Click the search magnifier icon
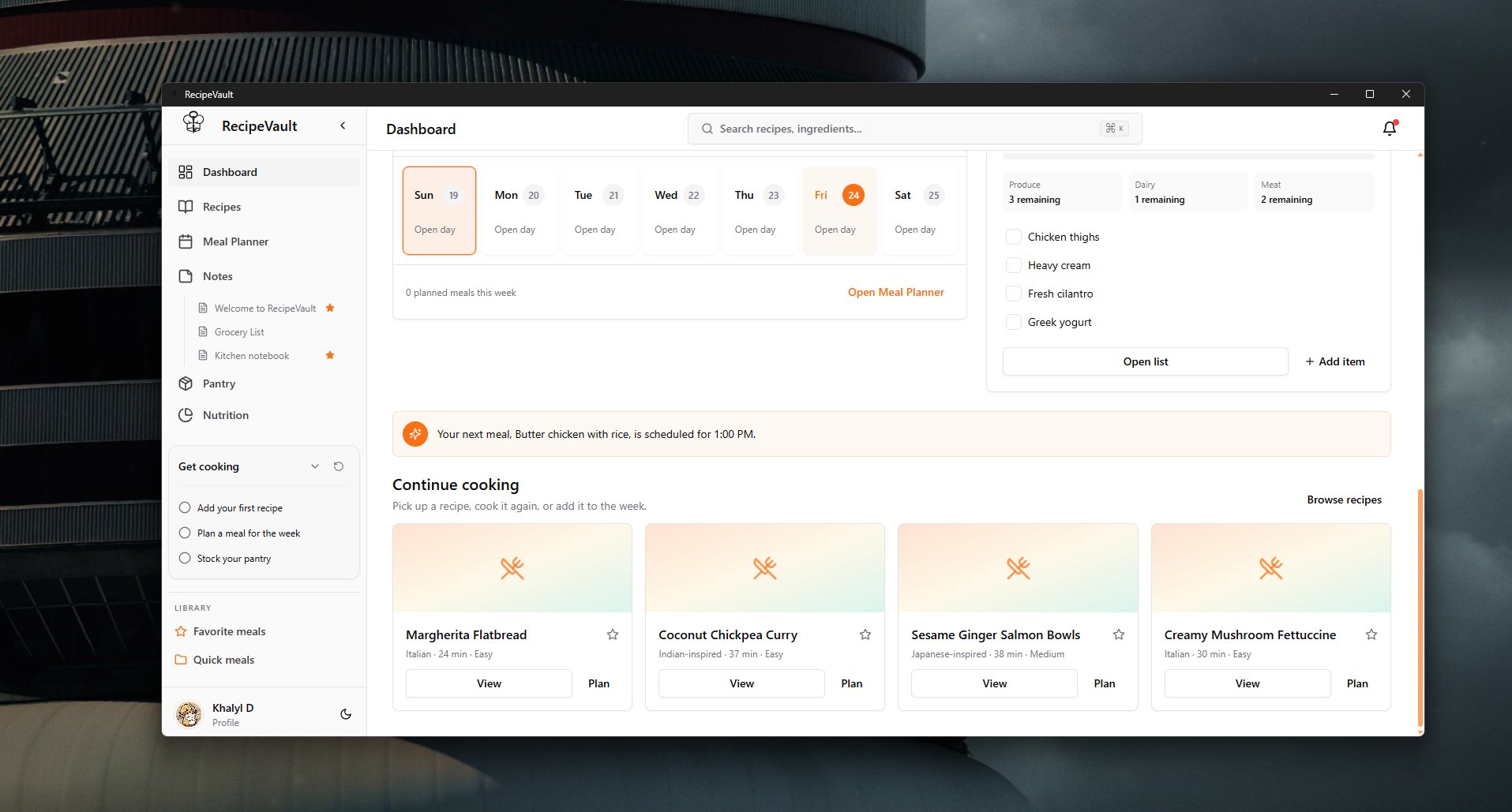1512x812 pixels. (707, 129)
